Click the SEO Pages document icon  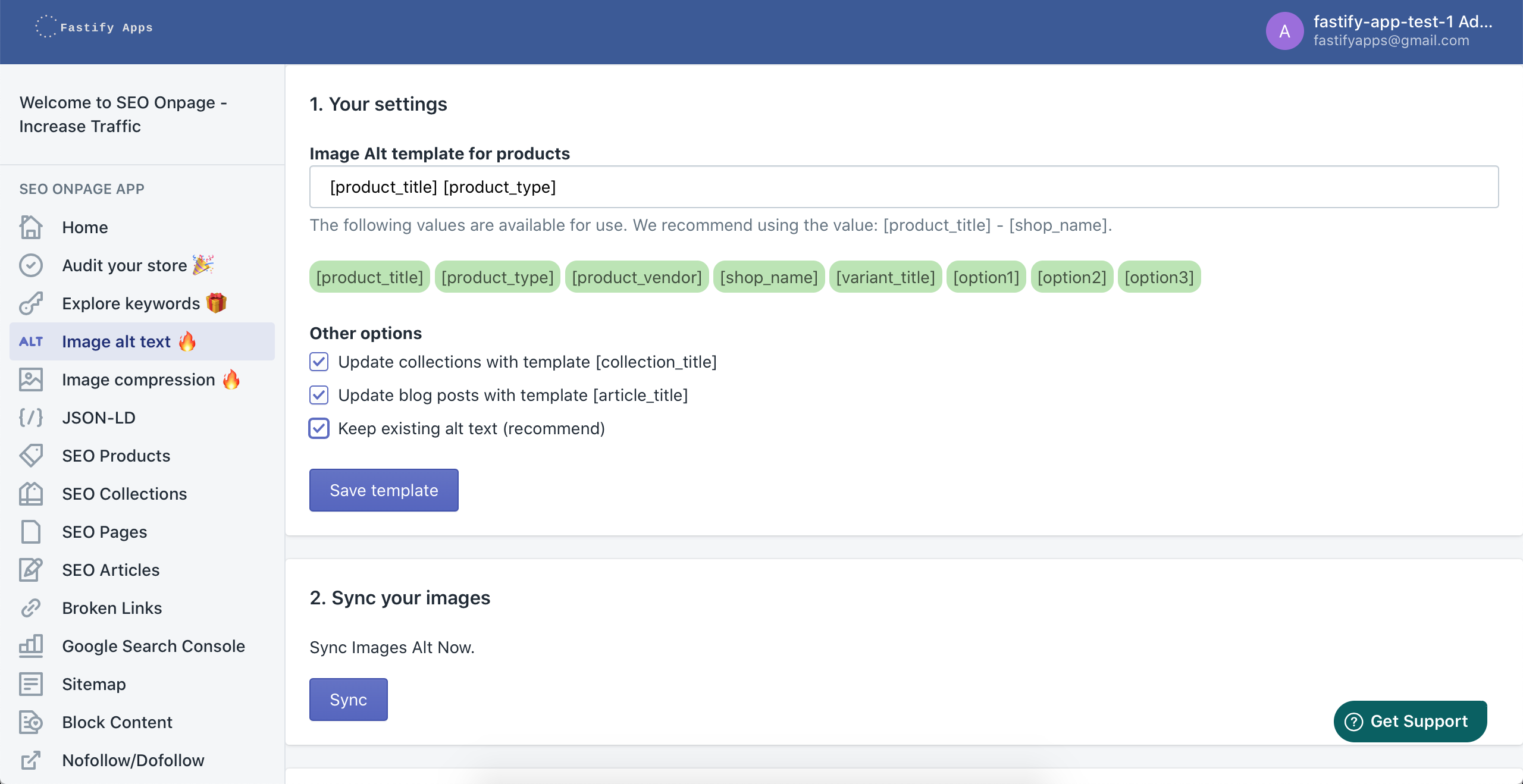click(31, 532)
